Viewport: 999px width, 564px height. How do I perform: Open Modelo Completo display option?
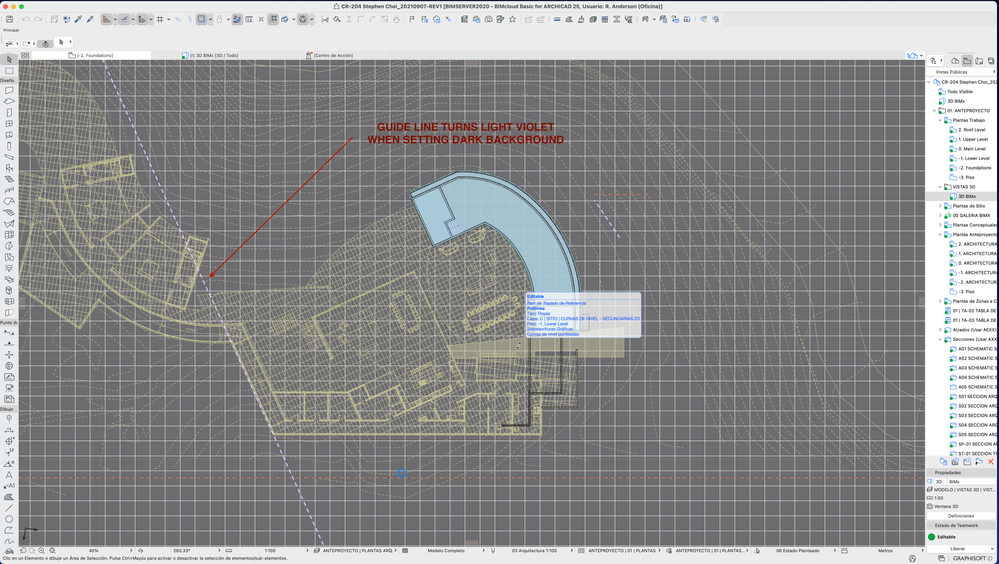pos(447,550)
